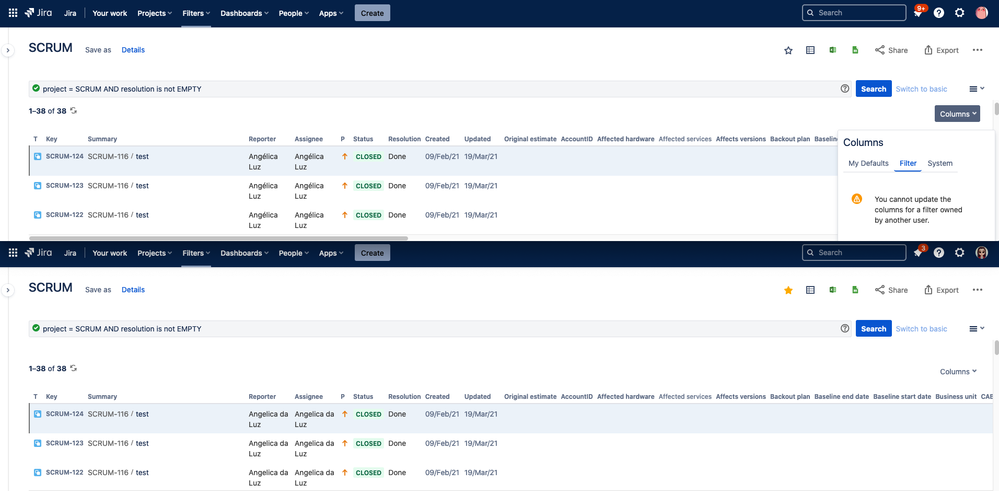Click Switch to basic link in lower window
The height and width of the screenshot is (491, 999).
click(921, 328)
